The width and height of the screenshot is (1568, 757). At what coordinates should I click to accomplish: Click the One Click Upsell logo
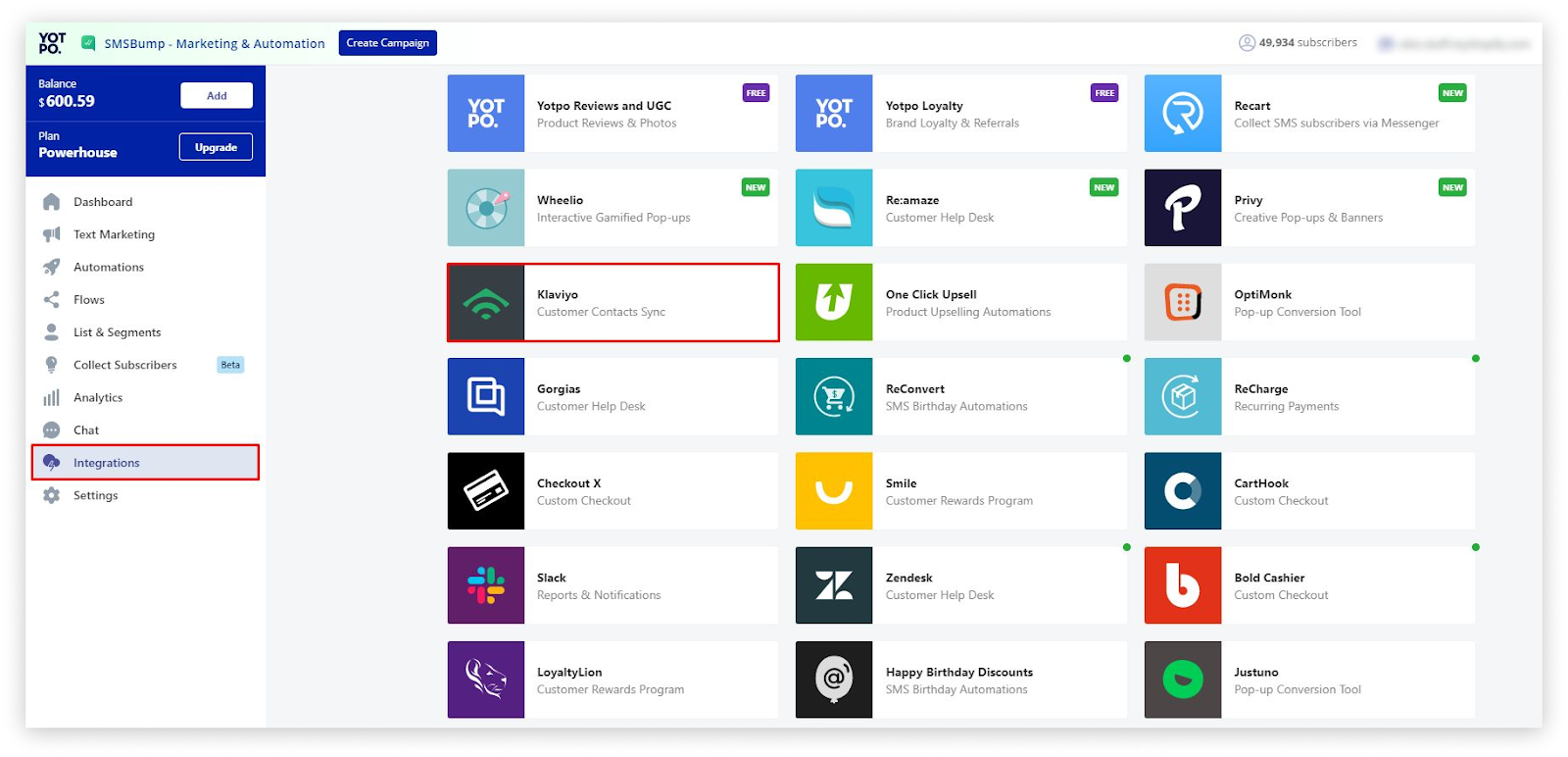[834, 302]
